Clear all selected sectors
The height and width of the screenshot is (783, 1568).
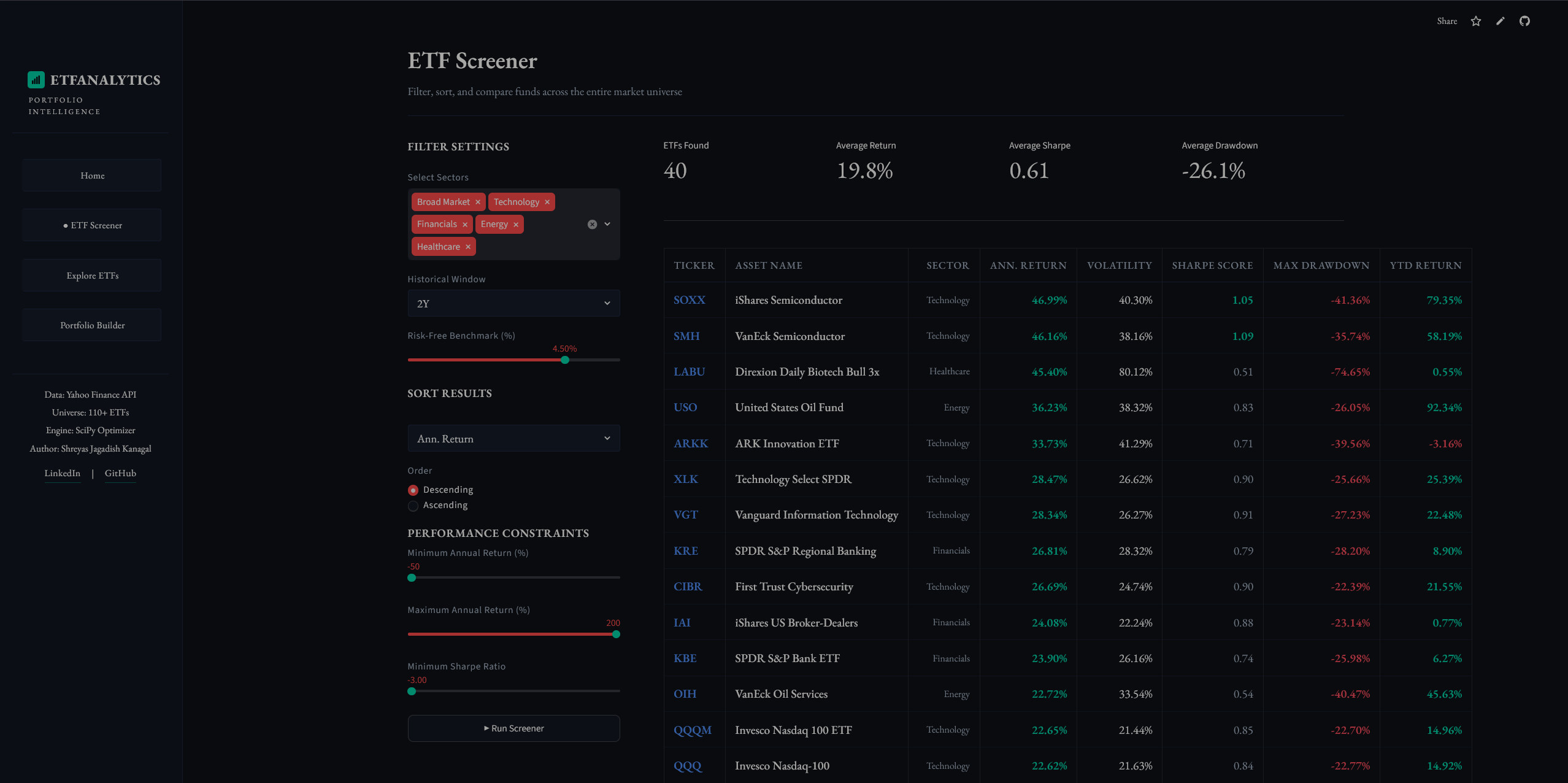(592, 225)
